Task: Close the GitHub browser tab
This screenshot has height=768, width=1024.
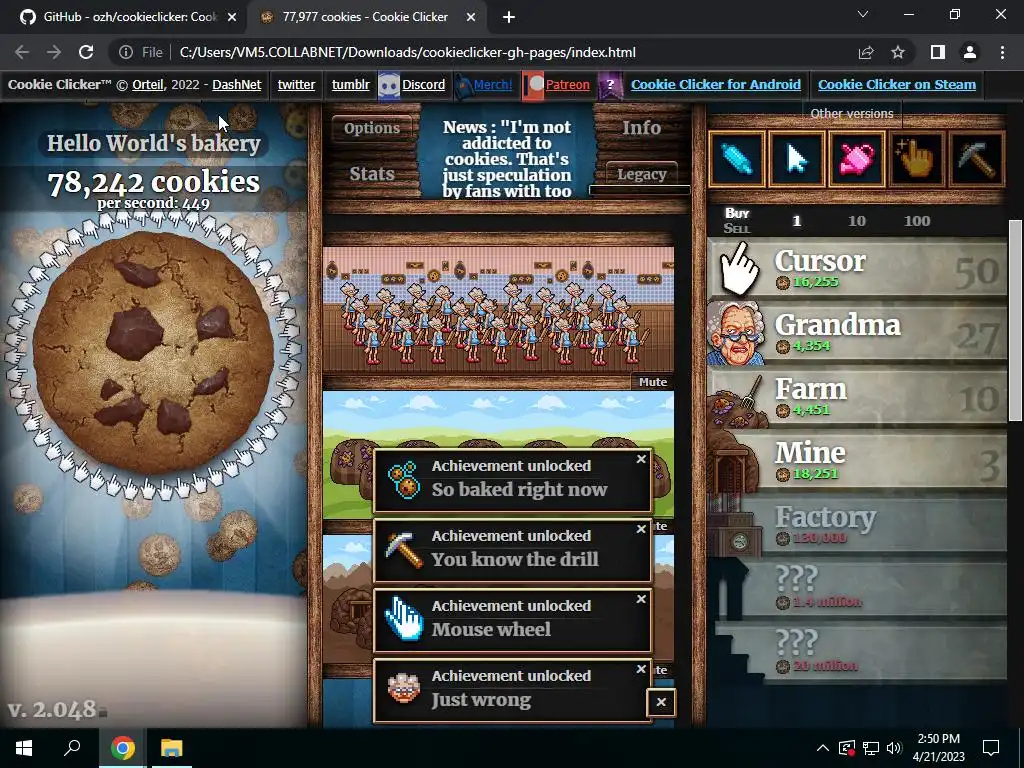Action: pyautogui.click(x=232, y=18)
